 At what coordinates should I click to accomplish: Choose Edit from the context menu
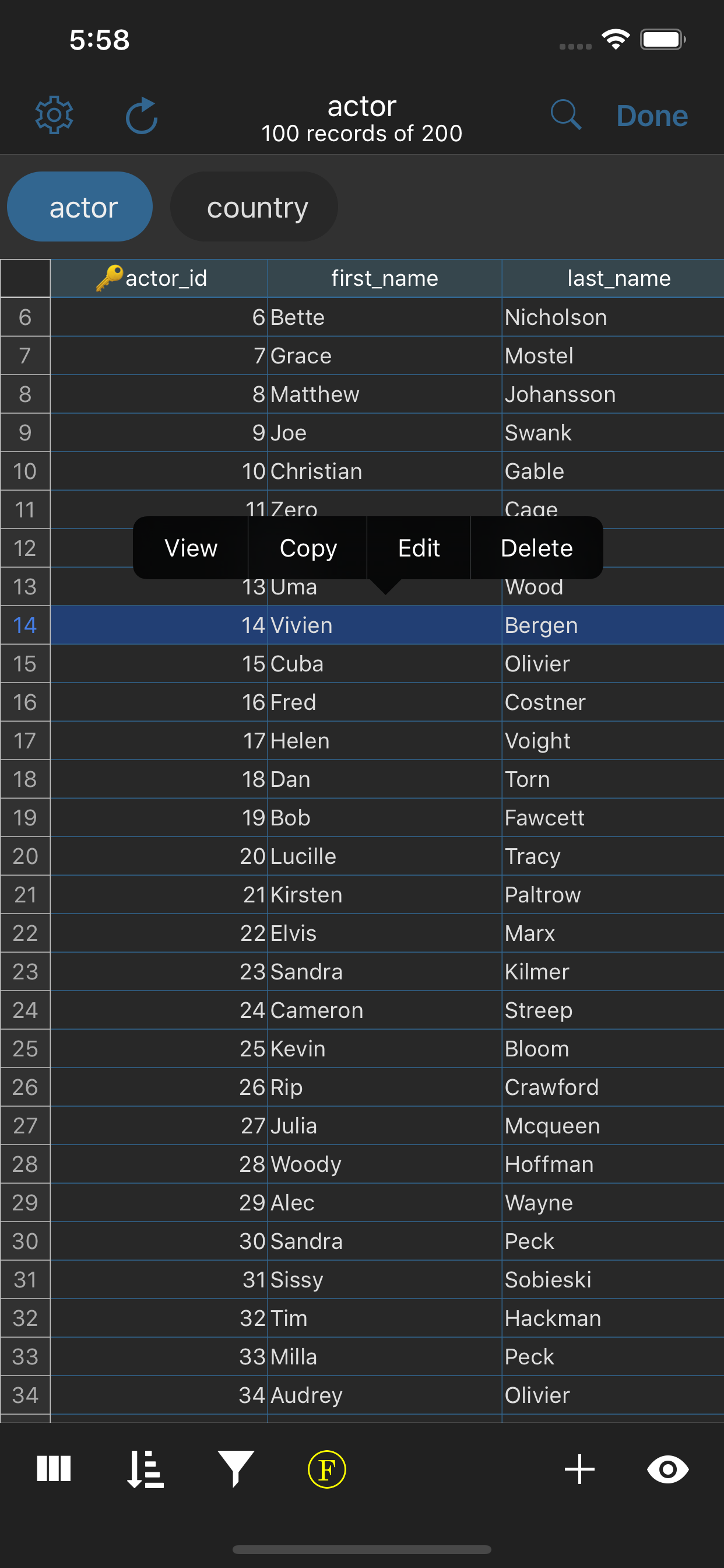[x=419, y=548]
